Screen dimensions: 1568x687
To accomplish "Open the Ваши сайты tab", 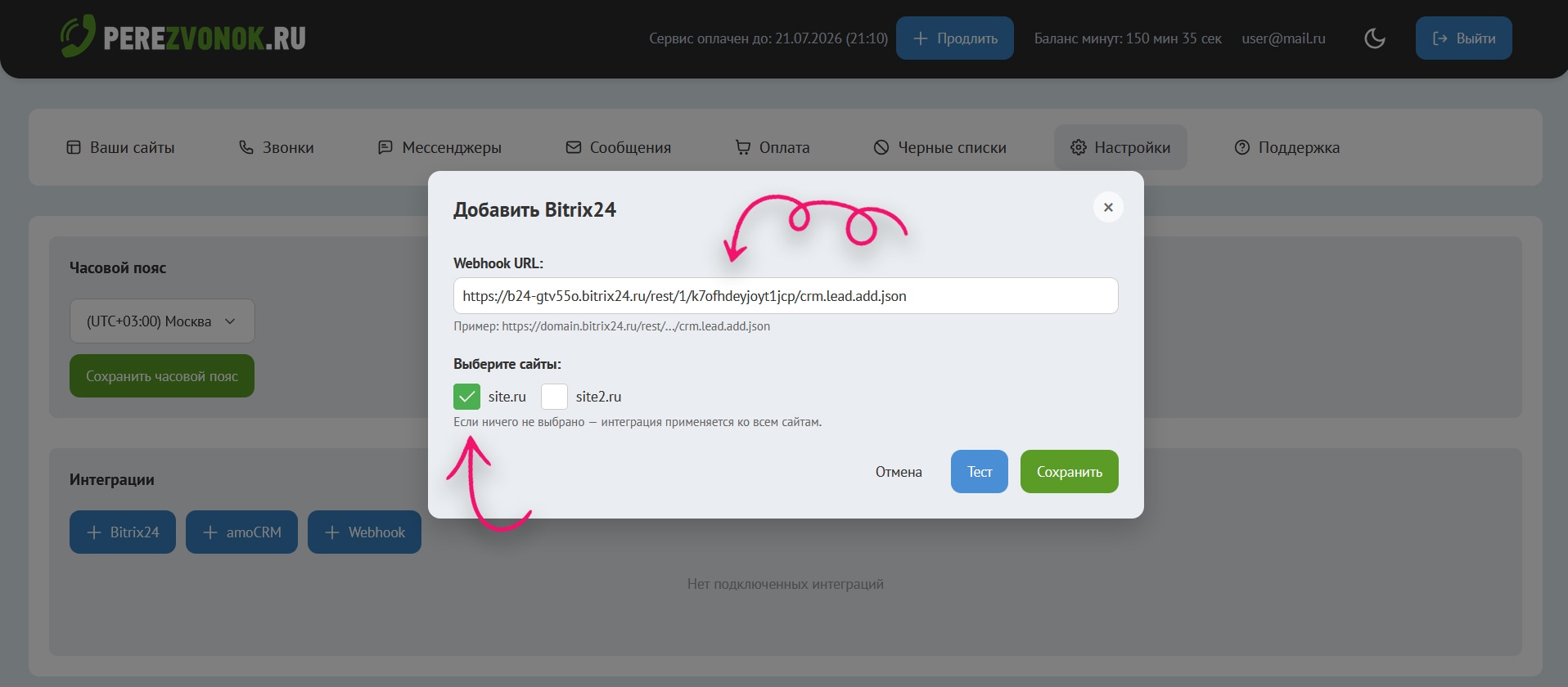I will [x=120, y=148].
